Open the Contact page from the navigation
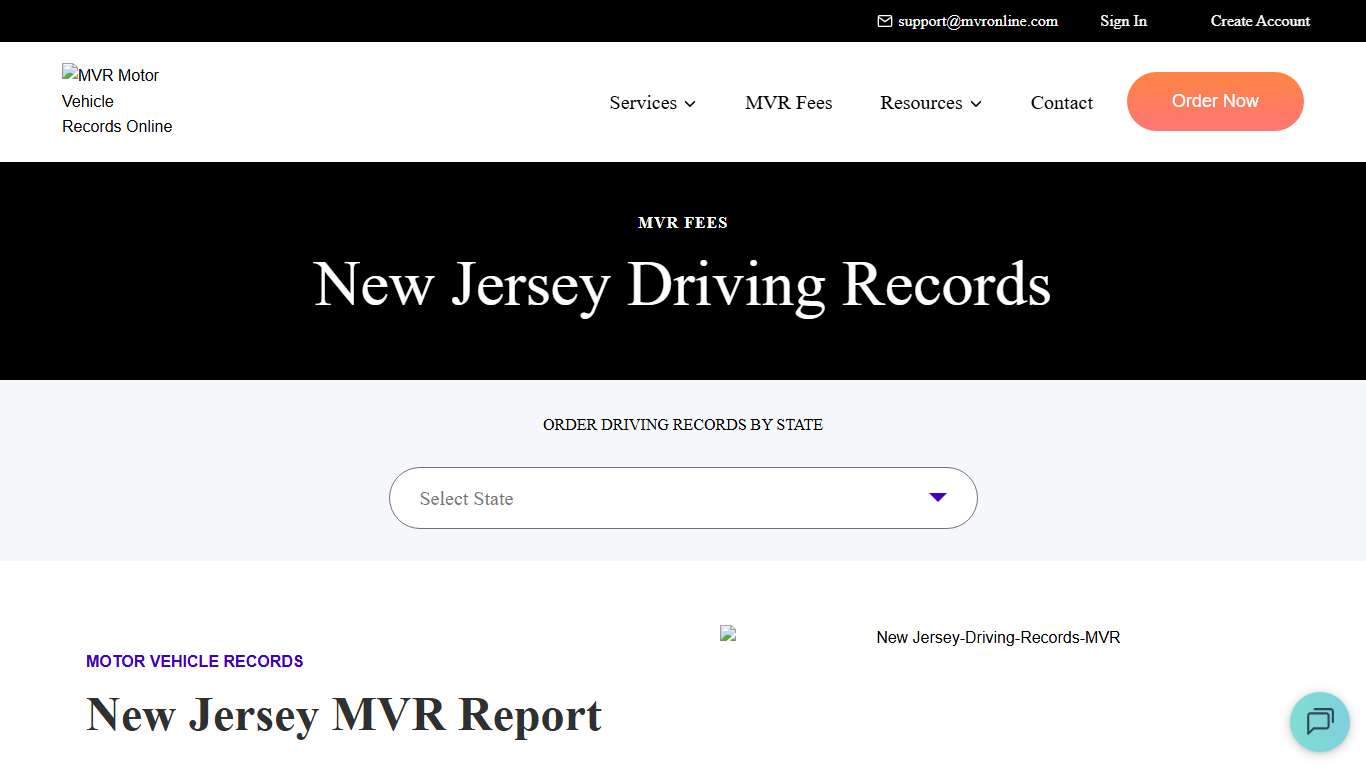The image size is (1366, 768). click(x=1061, y=102)
